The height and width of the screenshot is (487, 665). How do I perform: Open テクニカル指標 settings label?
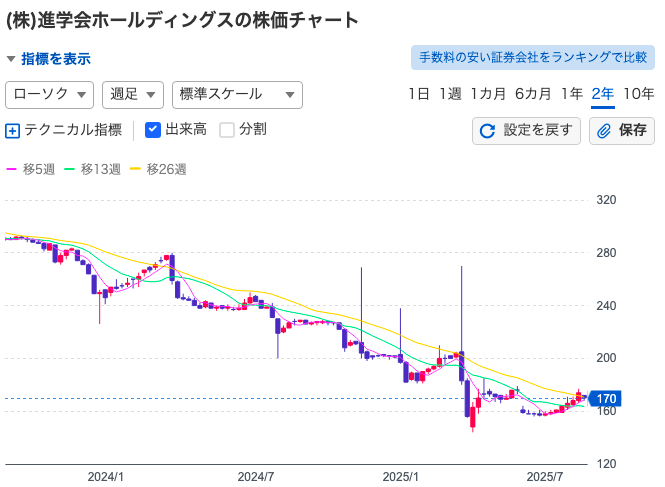click(73, 130)
